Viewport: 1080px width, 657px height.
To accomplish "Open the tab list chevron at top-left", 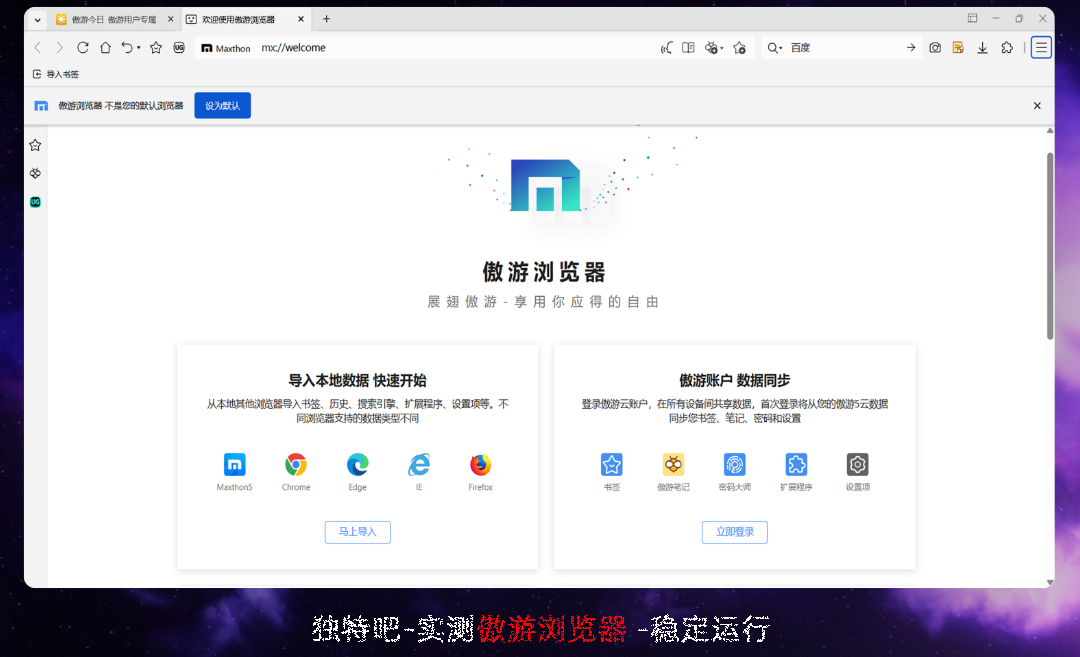I will [38, 19].
